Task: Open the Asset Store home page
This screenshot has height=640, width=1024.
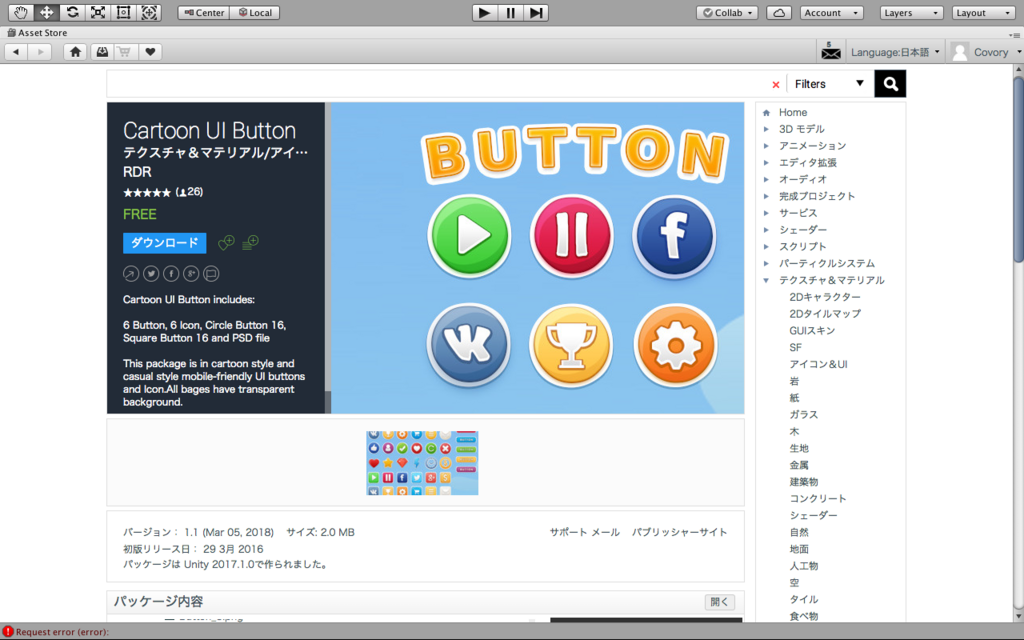Action: pos(75,52)
